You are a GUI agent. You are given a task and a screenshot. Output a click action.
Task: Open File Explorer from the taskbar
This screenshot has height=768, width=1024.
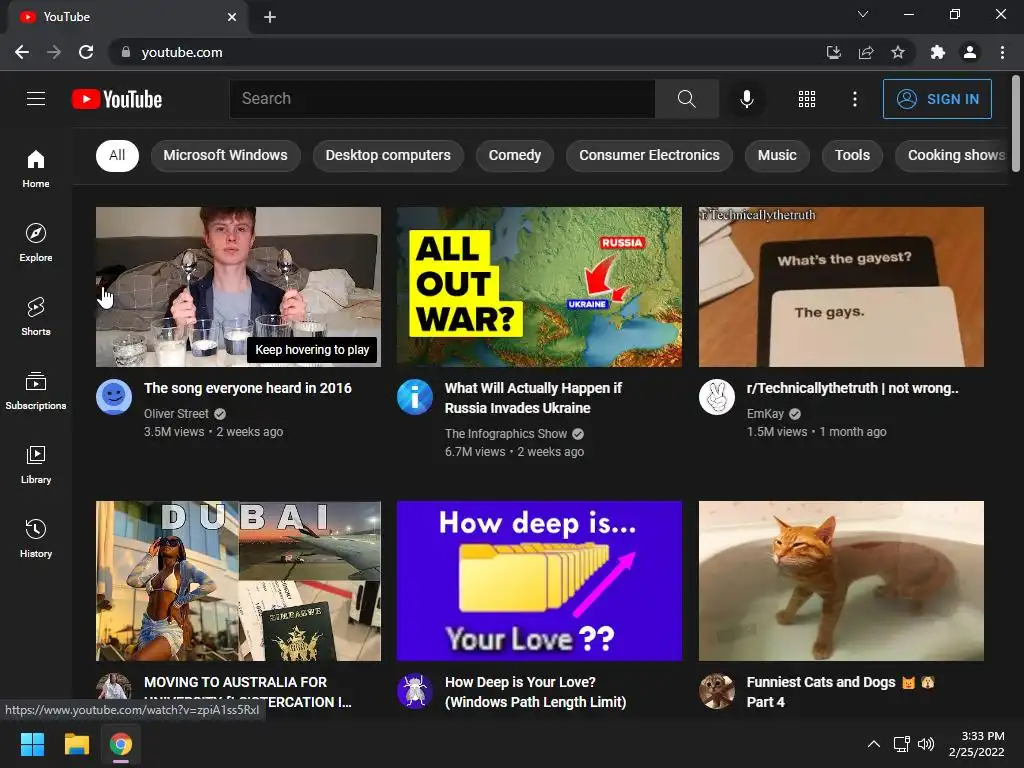coord(76,744)
